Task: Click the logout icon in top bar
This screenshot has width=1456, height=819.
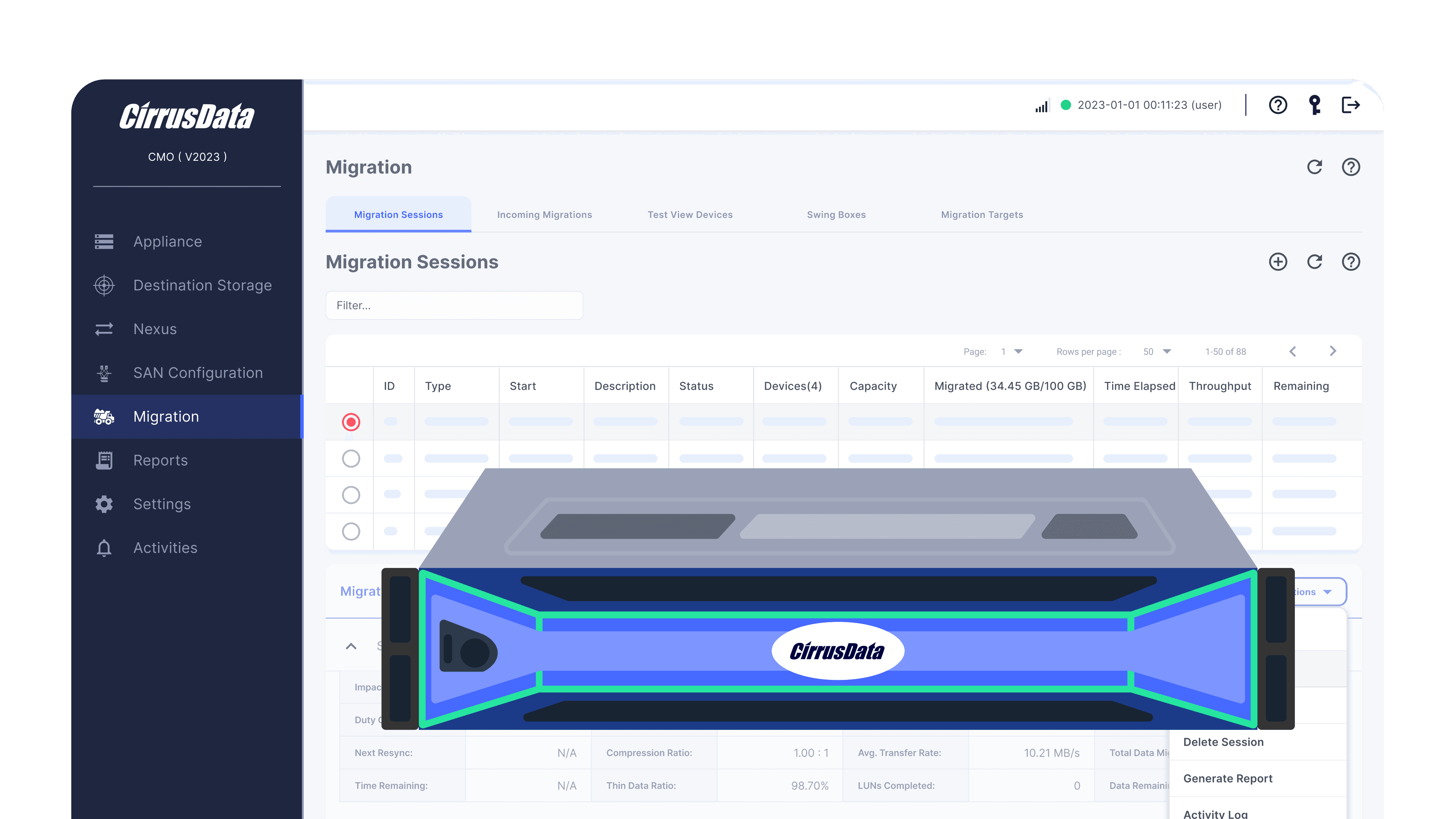Action: pos(1350,105)
